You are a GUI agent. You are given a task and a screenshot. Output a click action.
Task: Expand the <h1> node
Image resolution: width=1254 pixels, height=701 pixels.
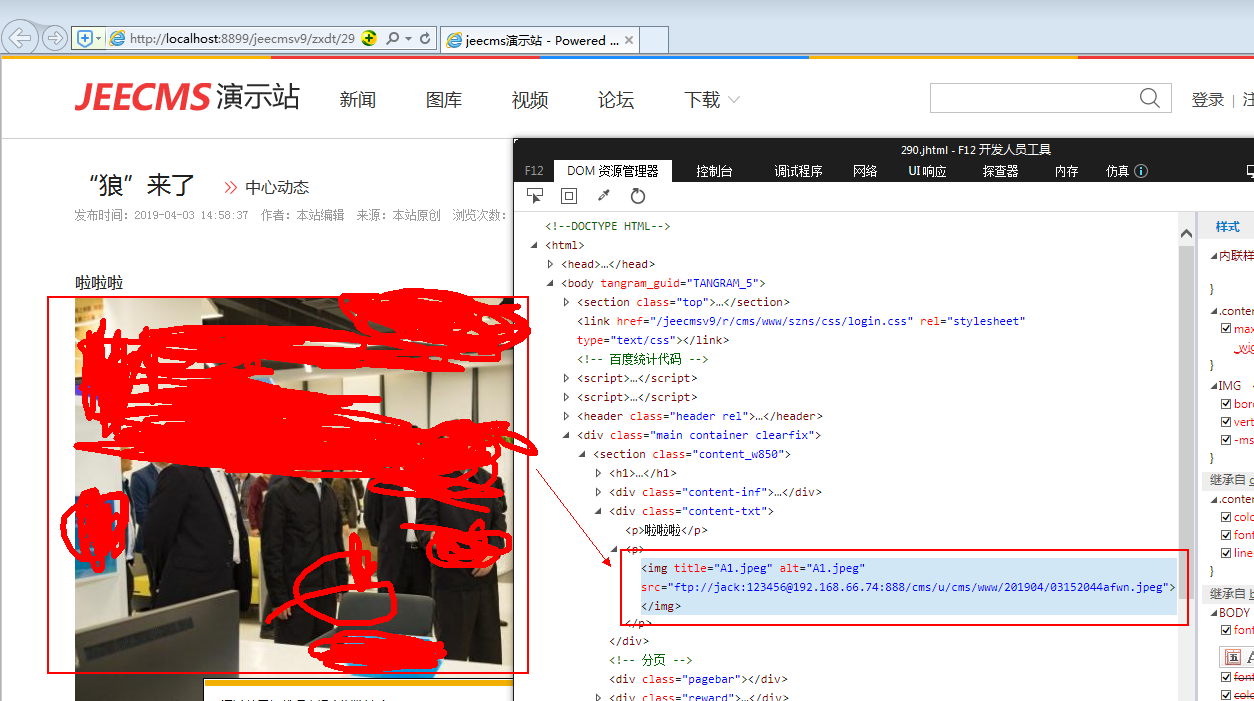tap(599, 473)
